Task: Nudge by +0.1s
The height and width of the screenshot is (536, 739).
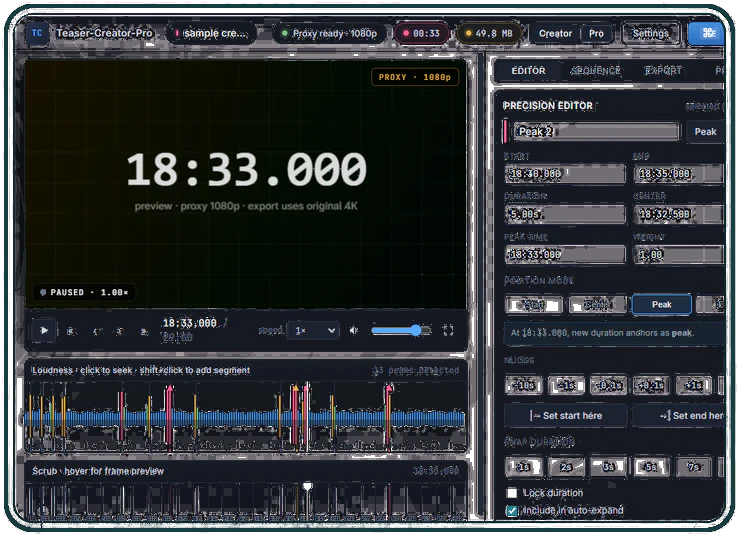Action: point(651,385)
